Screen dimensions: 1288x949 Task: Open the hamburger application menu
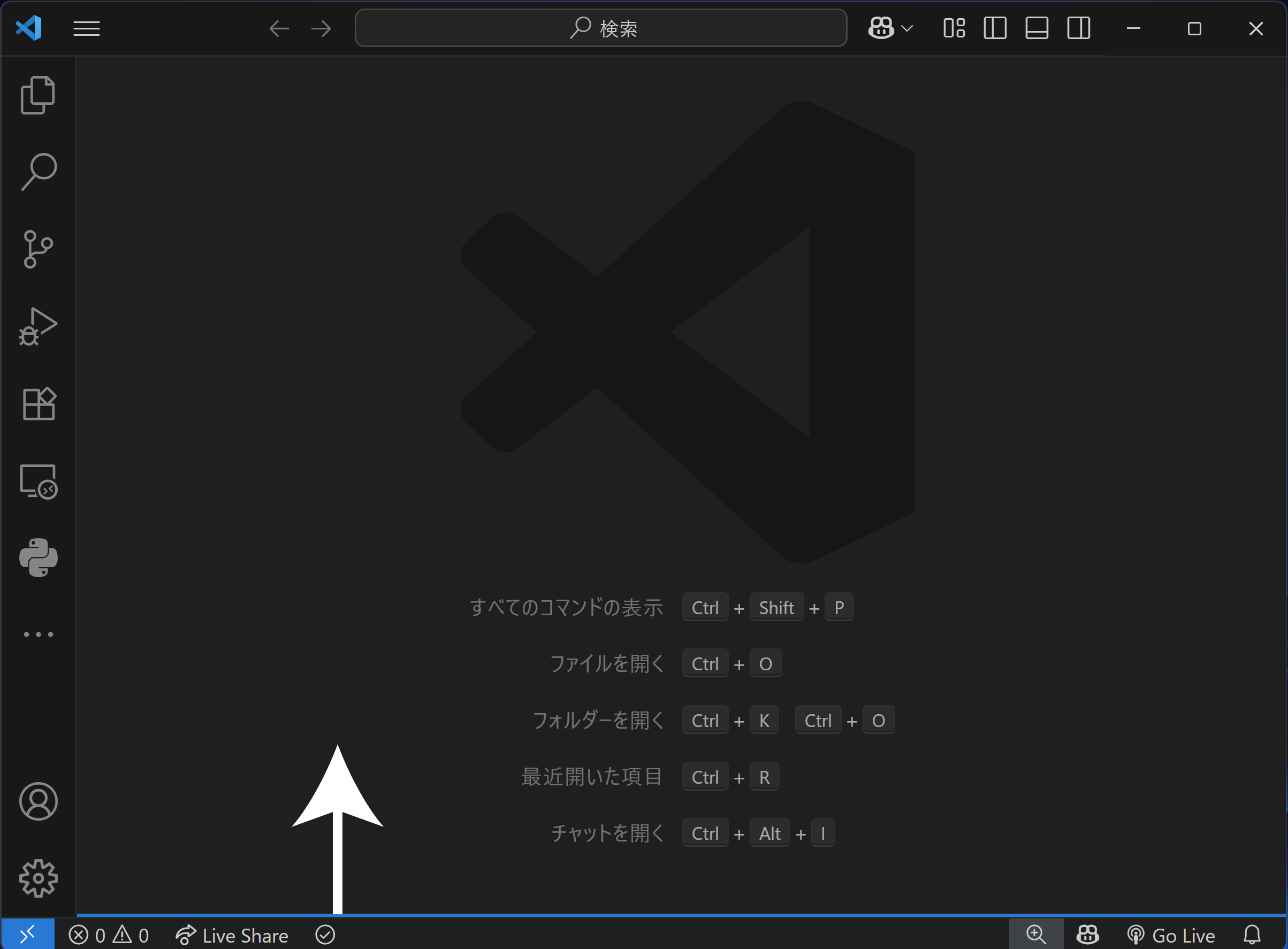point(87,28)
